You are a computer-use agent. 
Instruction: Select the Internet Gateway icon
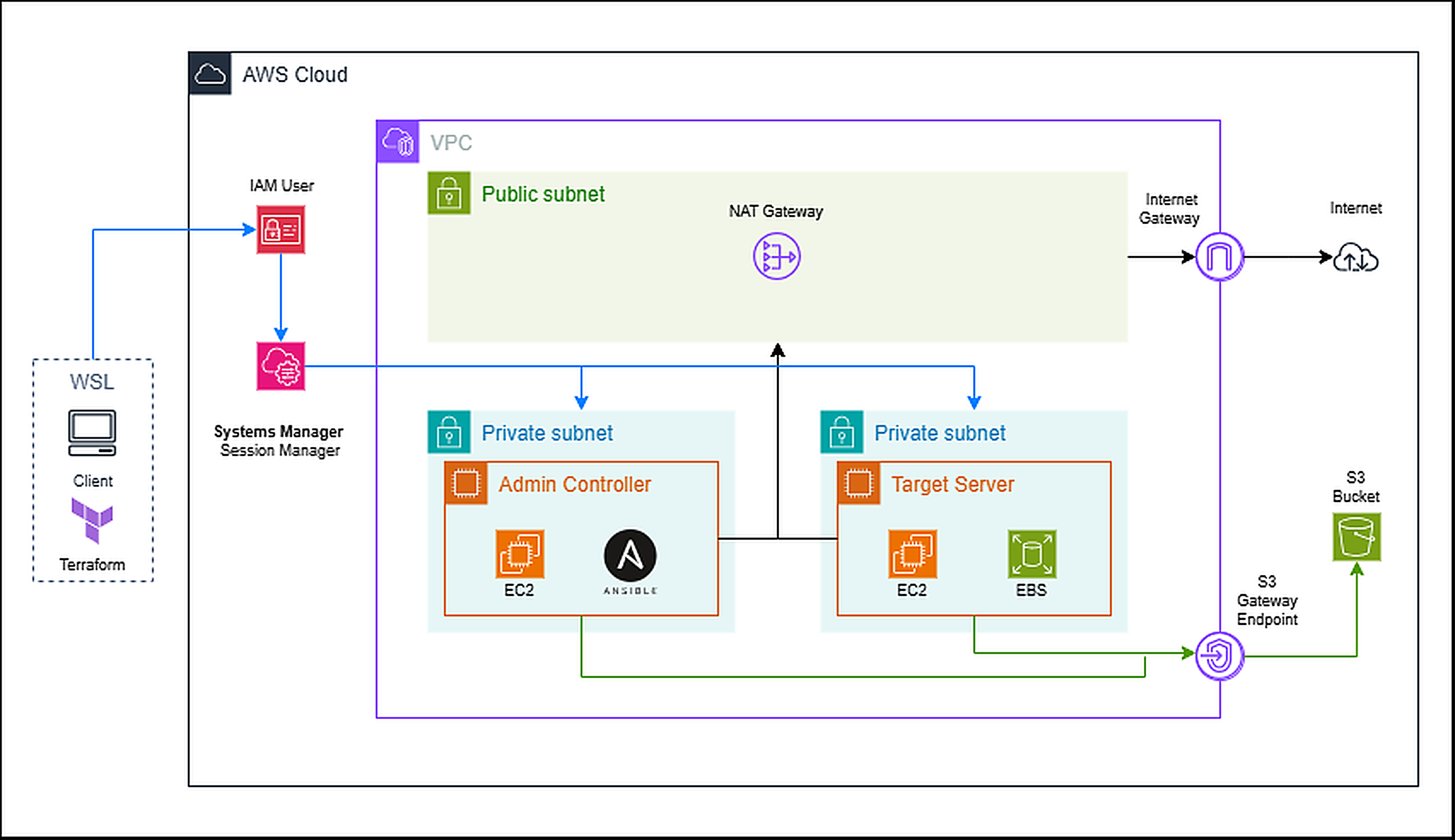pyautogui.click(x=1220, y=257)
